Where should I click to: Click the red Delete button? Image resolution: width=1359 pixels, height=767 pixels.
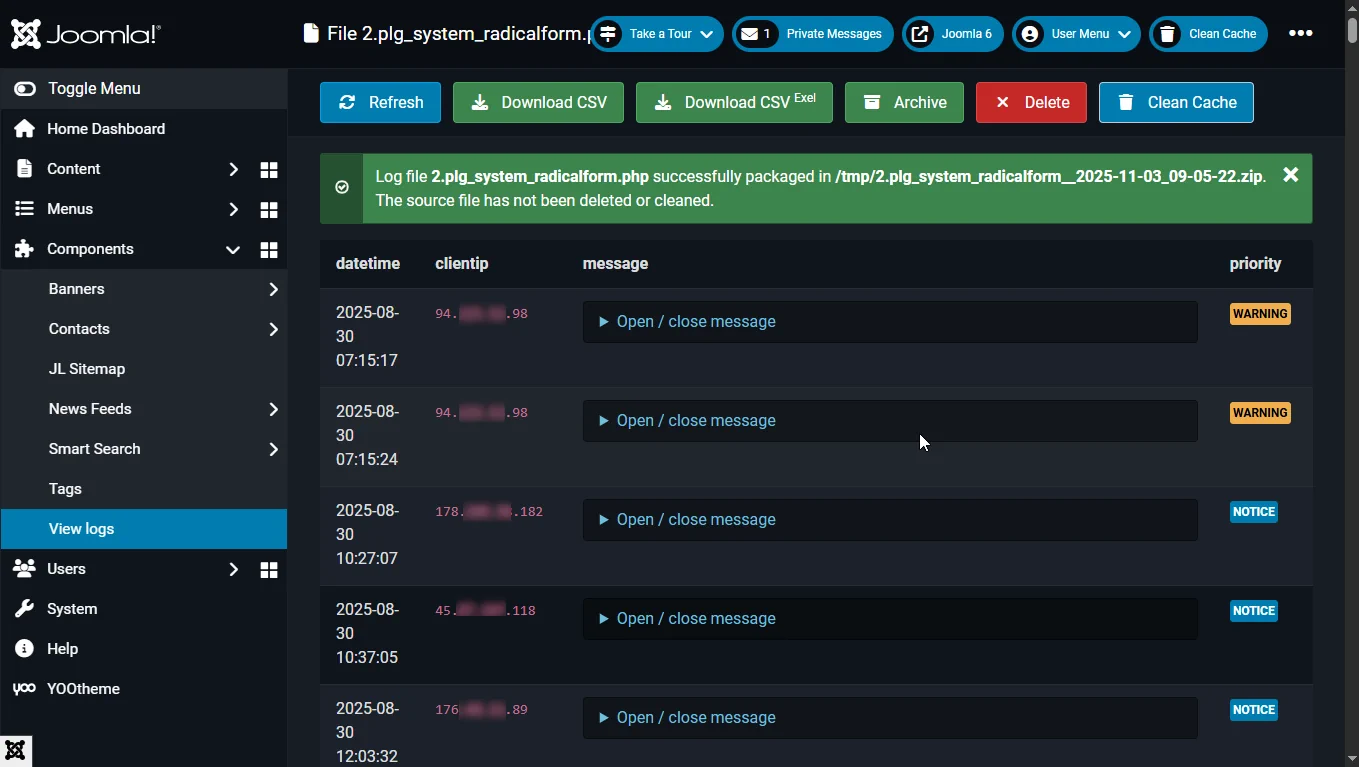point(1031,103)
